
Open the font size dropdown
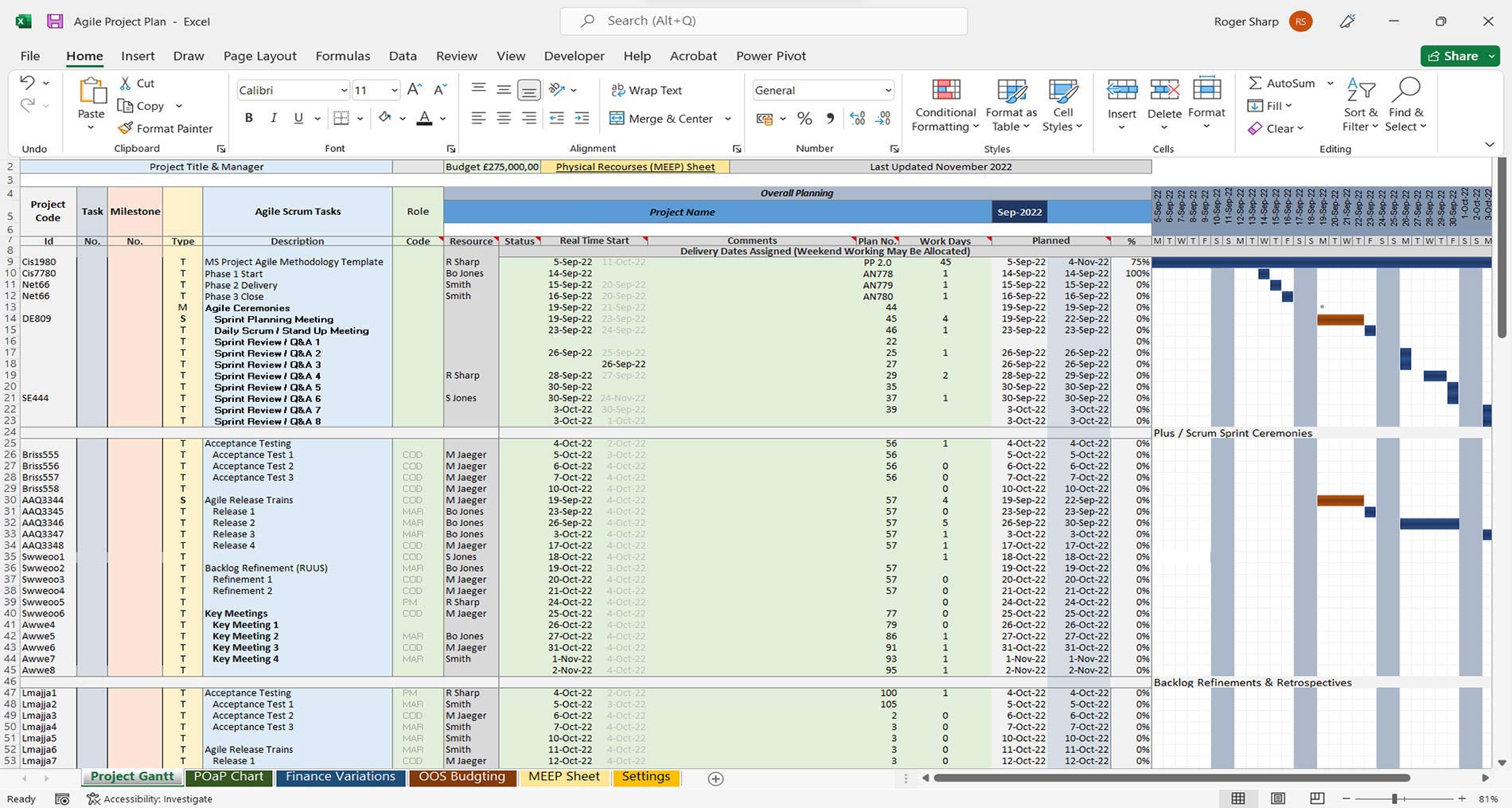pyautogui.click(x=394, y=91)
